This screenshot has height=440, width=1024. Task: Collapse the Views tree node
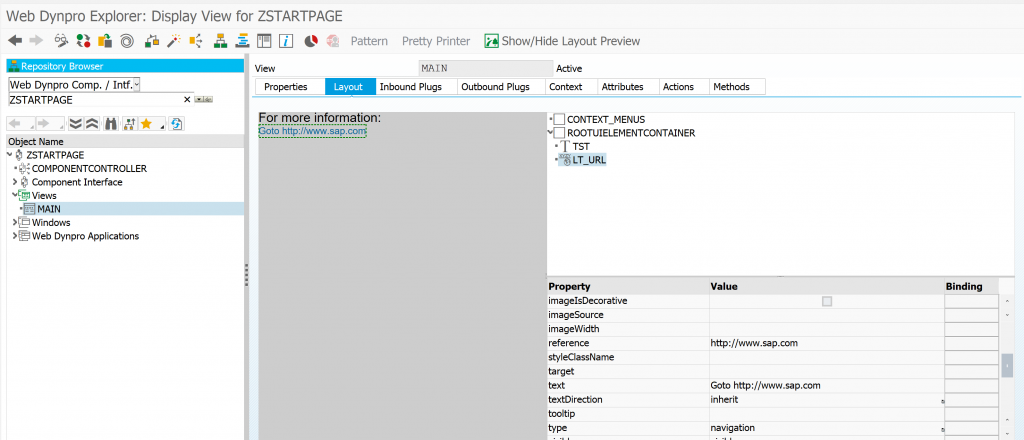tap(14, 195)
